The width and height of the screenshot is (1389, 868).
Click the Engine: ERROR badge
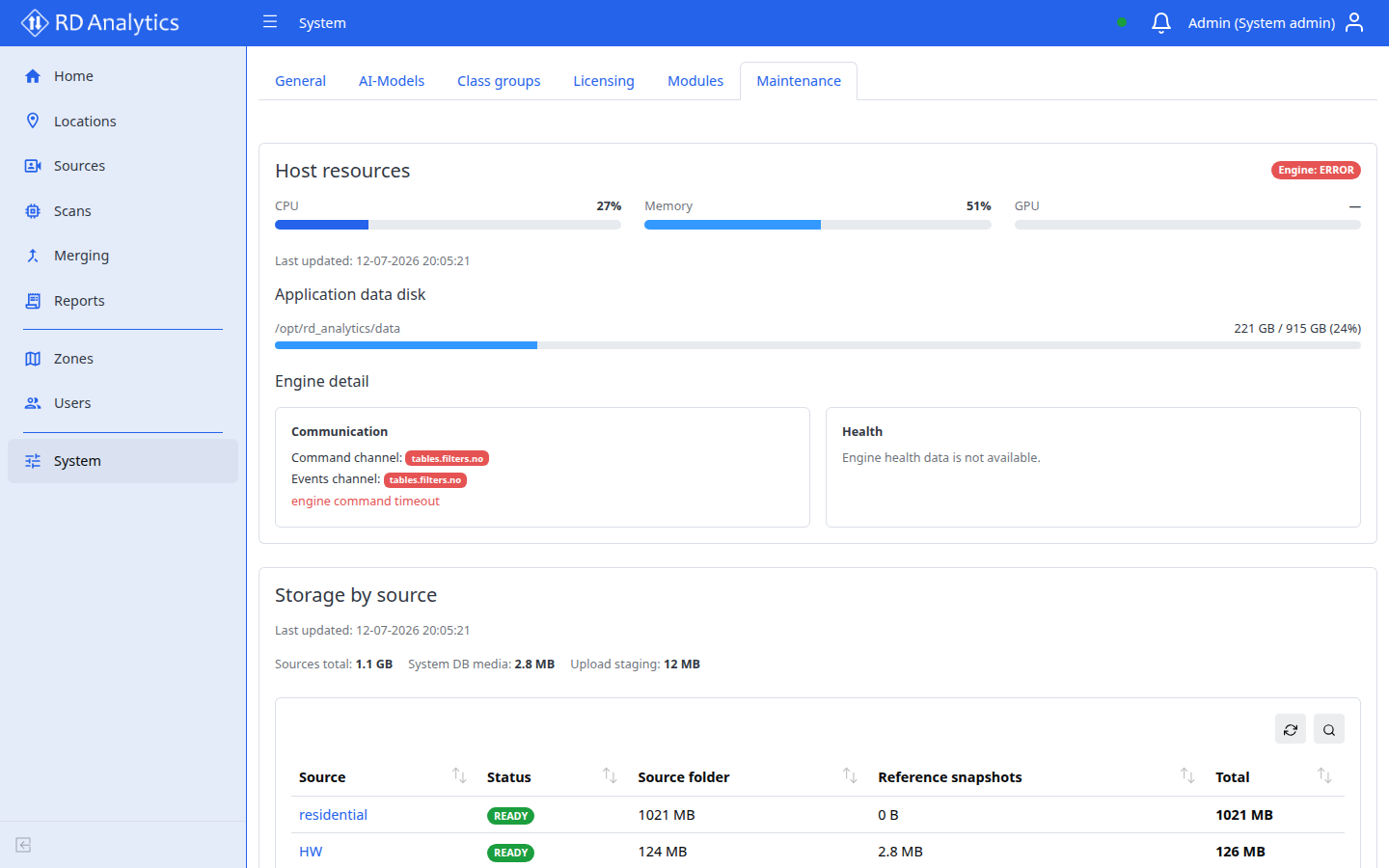point(1316,170)
